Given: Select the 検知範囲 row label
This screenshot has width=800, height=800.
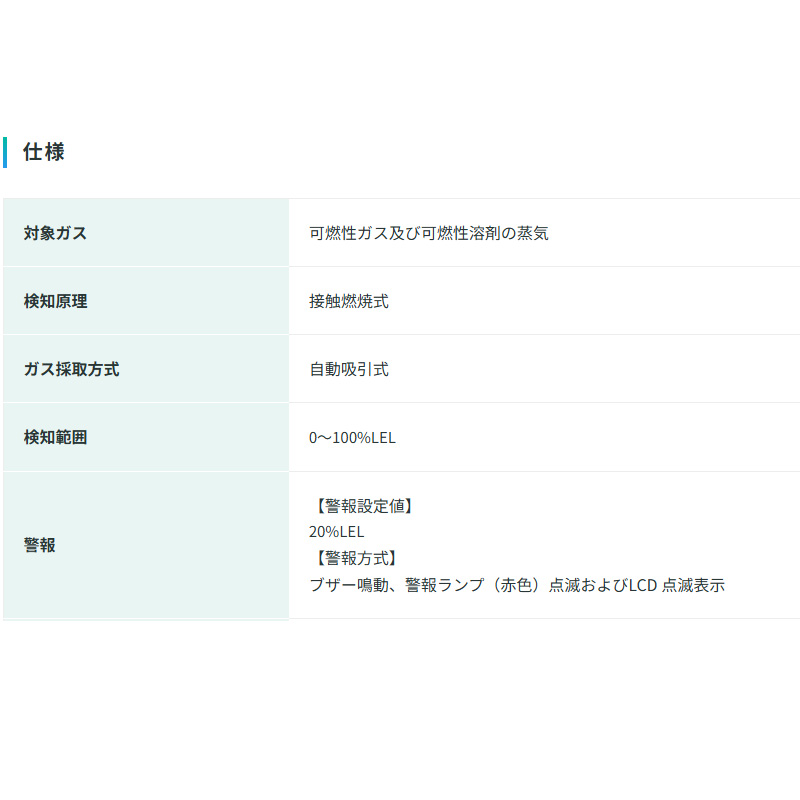Looking at the screenshot, I should [x=55, y=437].
